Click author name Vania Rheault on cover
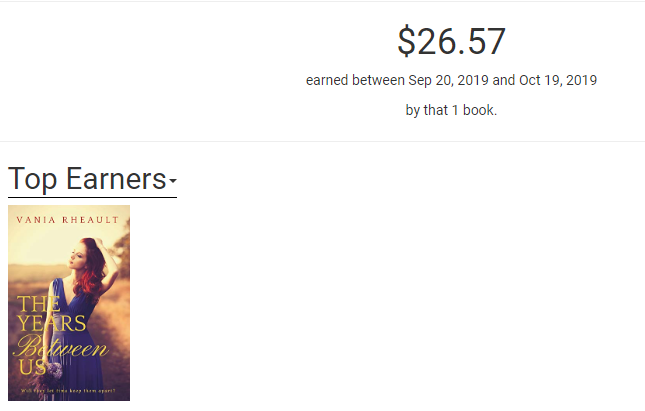 (x=68, y=219)
